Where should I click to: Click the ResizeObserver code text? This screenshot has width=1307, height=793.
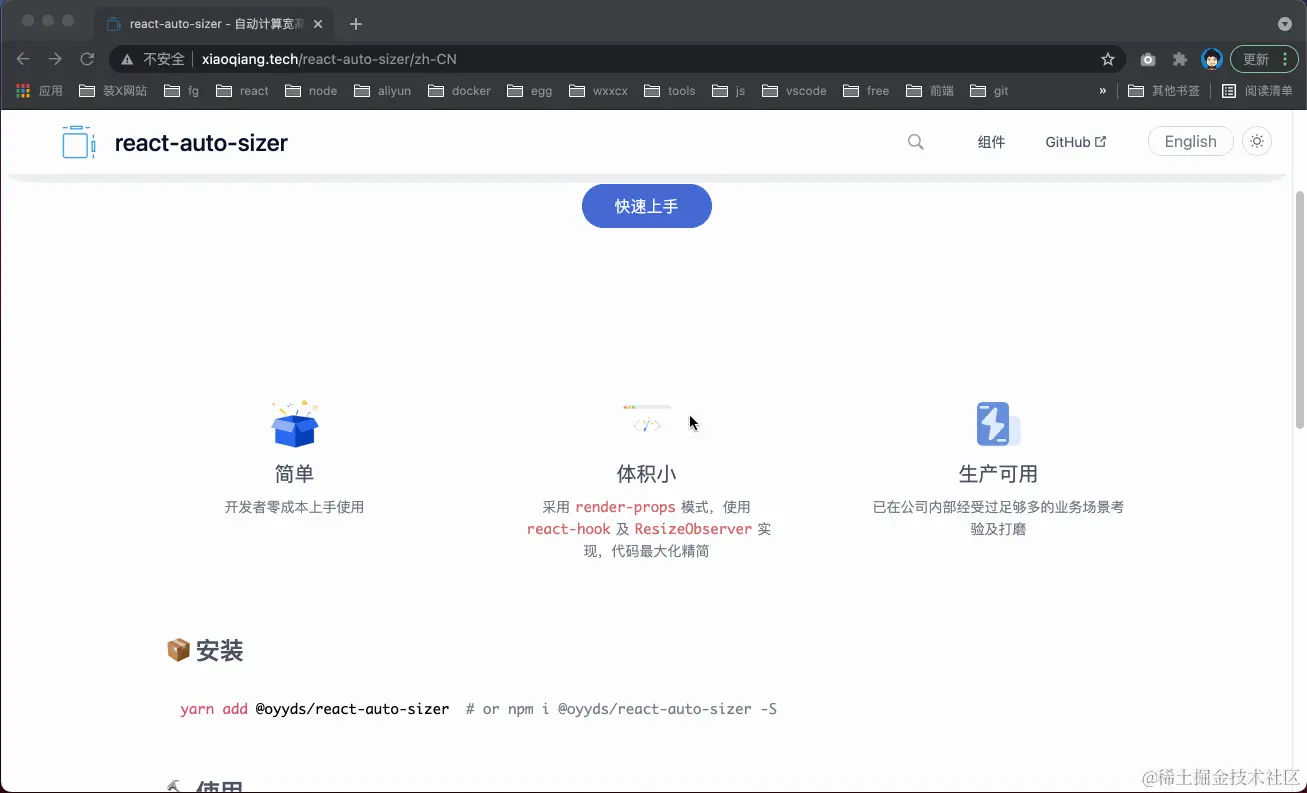click(692, 529)
